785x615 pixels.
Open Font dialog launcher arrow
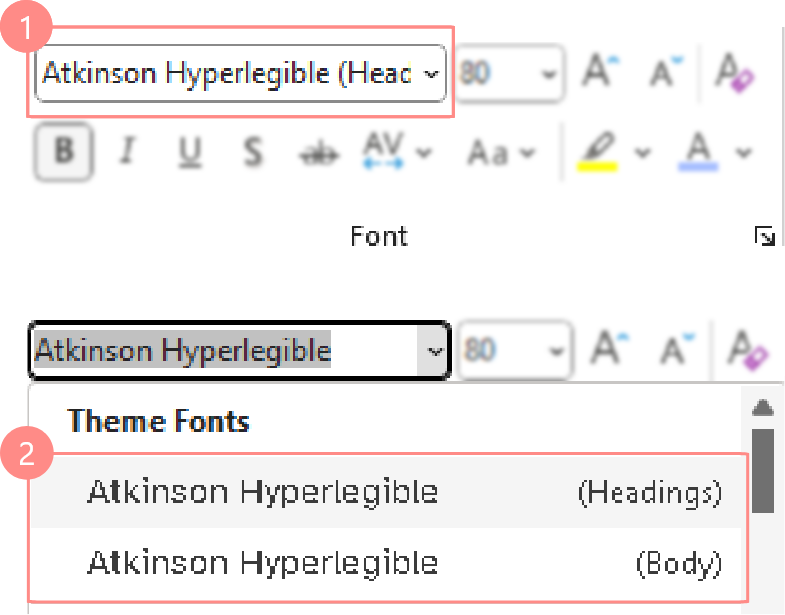(764, 236)
